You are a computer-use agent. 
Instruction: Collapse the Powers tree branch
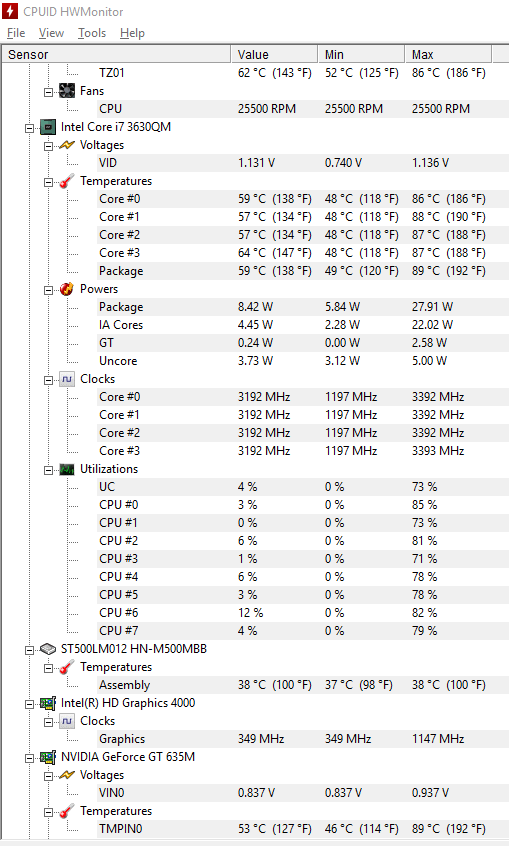[49, 290]
